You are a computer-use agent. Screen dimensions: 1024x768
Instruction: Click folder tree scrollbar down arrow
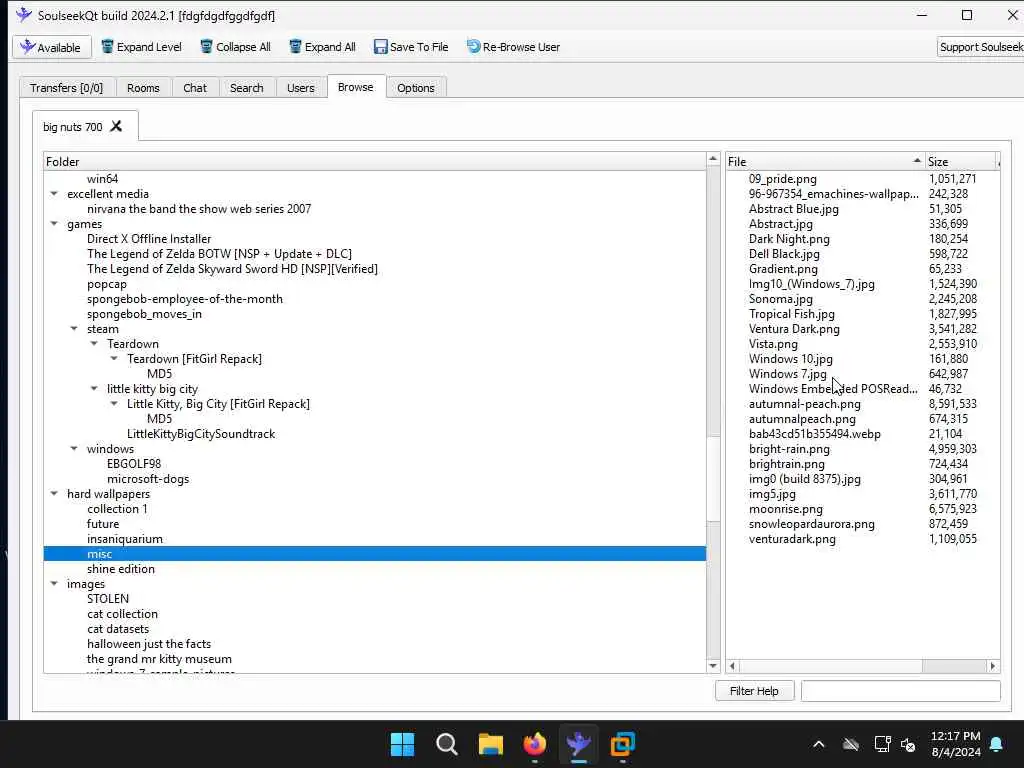713,666
